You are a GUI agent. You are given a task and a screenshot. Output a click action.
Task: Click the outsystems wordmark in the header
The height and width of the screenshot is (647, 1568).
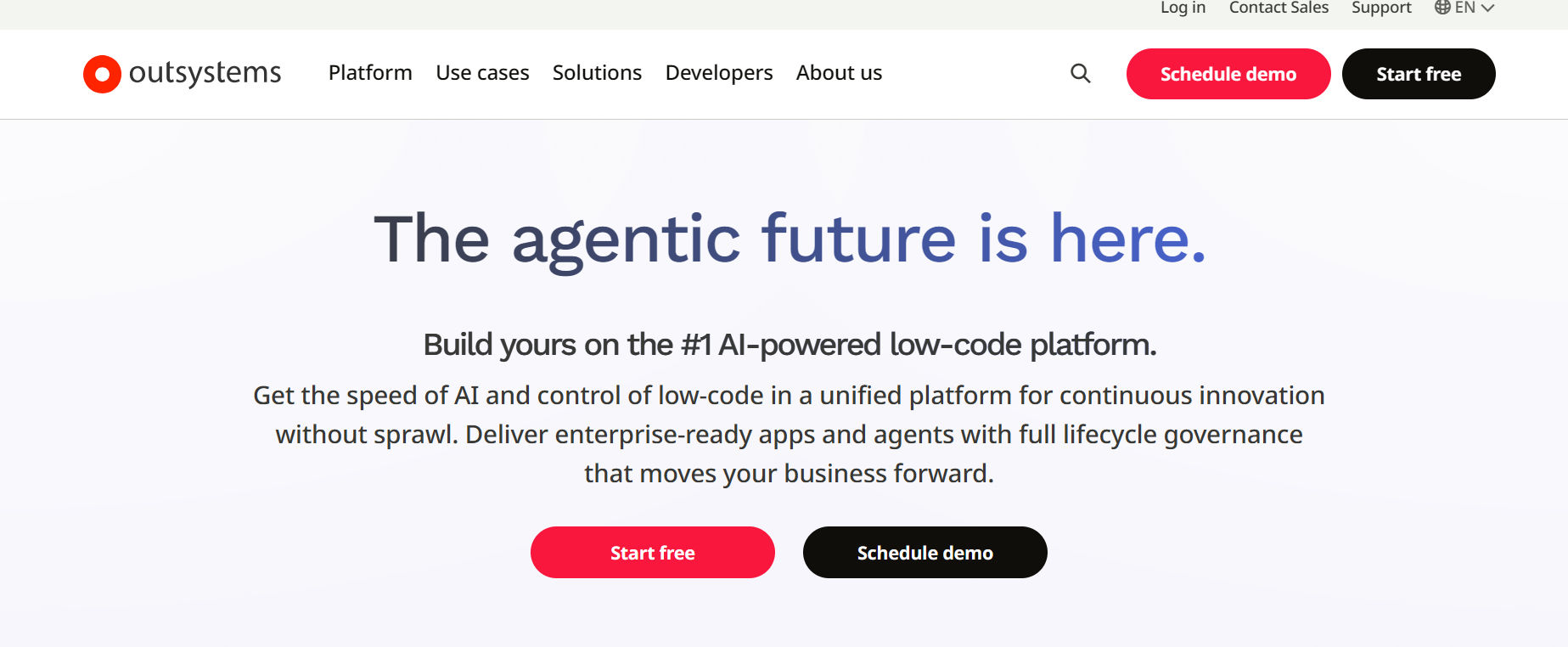point(206,73)
